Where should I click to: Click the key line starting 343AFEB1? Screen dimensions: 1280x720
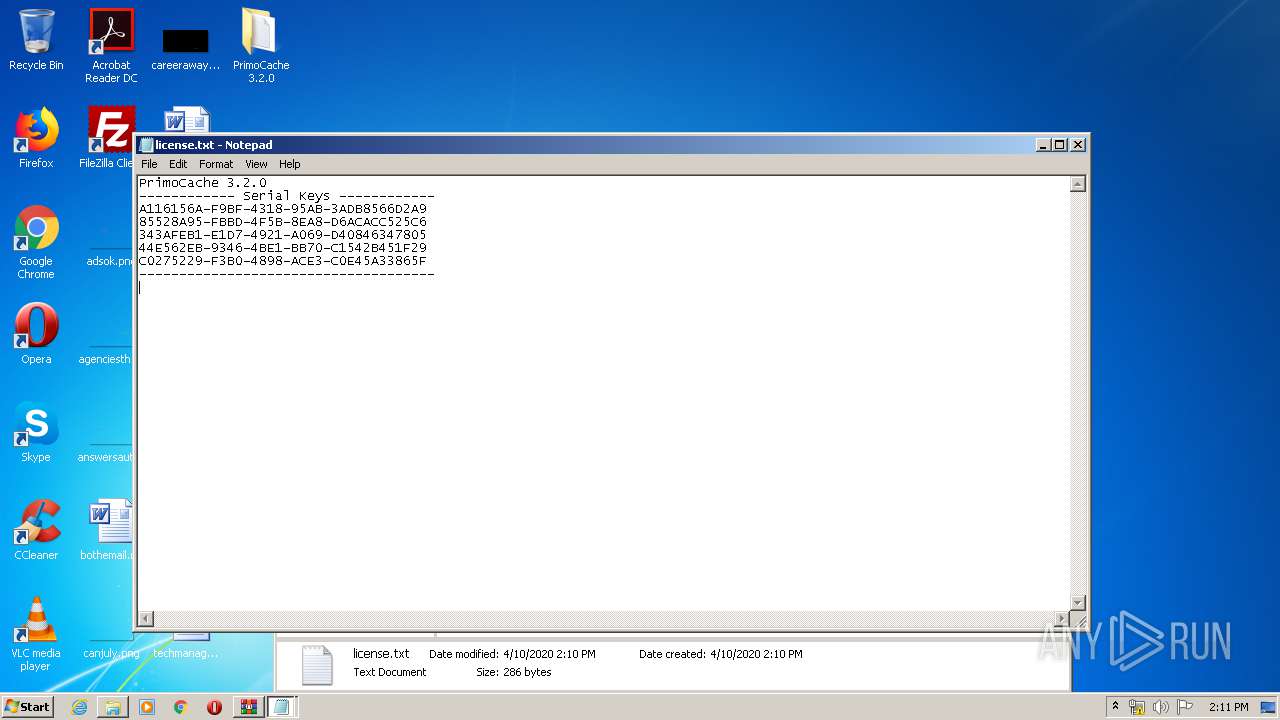pyautogui.click(x=283, y=235)
